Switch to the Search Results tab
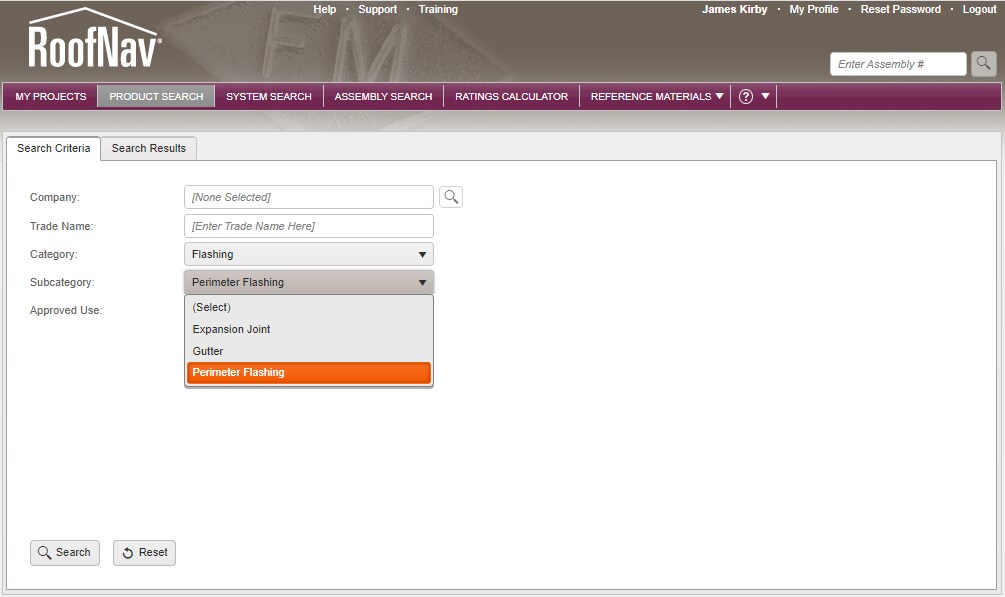 [148, 148]
